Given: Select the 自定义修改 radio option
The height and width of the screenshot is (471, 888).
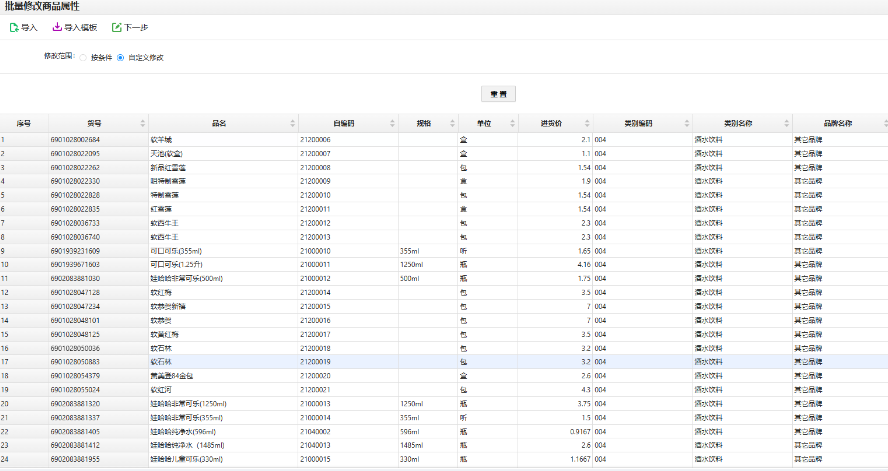Looking at the screenshot, I should pos(122,57).
